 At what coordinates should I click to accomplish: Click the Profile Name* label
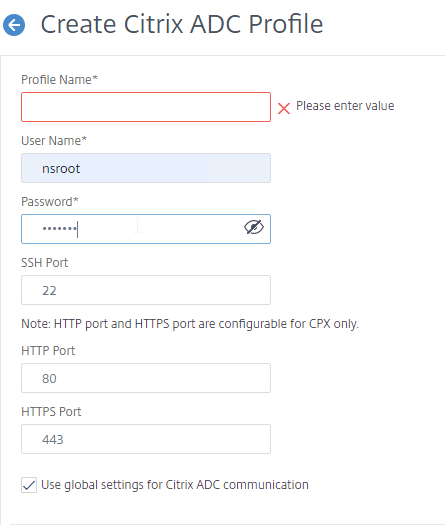(x=59, y=80)
